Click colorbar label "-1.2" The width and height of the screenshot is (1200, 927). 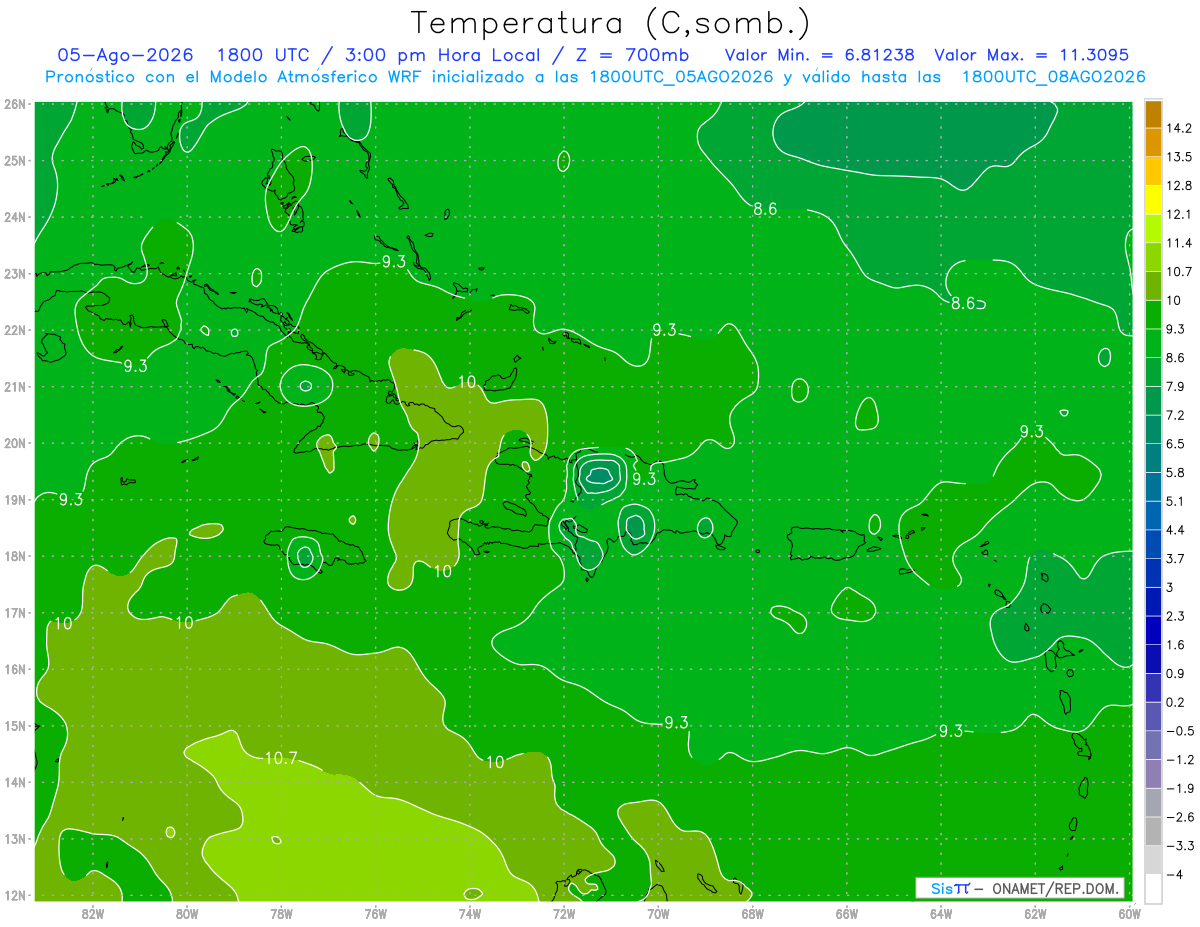[x=1179, y=759]
